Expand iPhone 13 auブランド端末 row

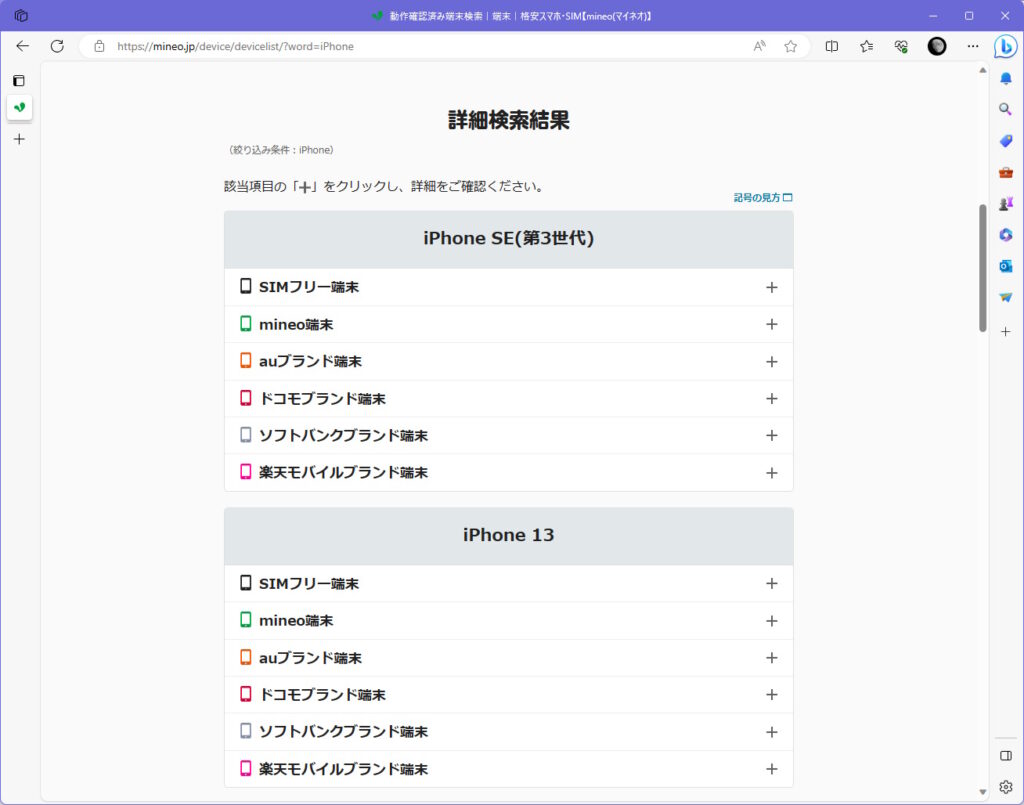(x=509, y=657)
